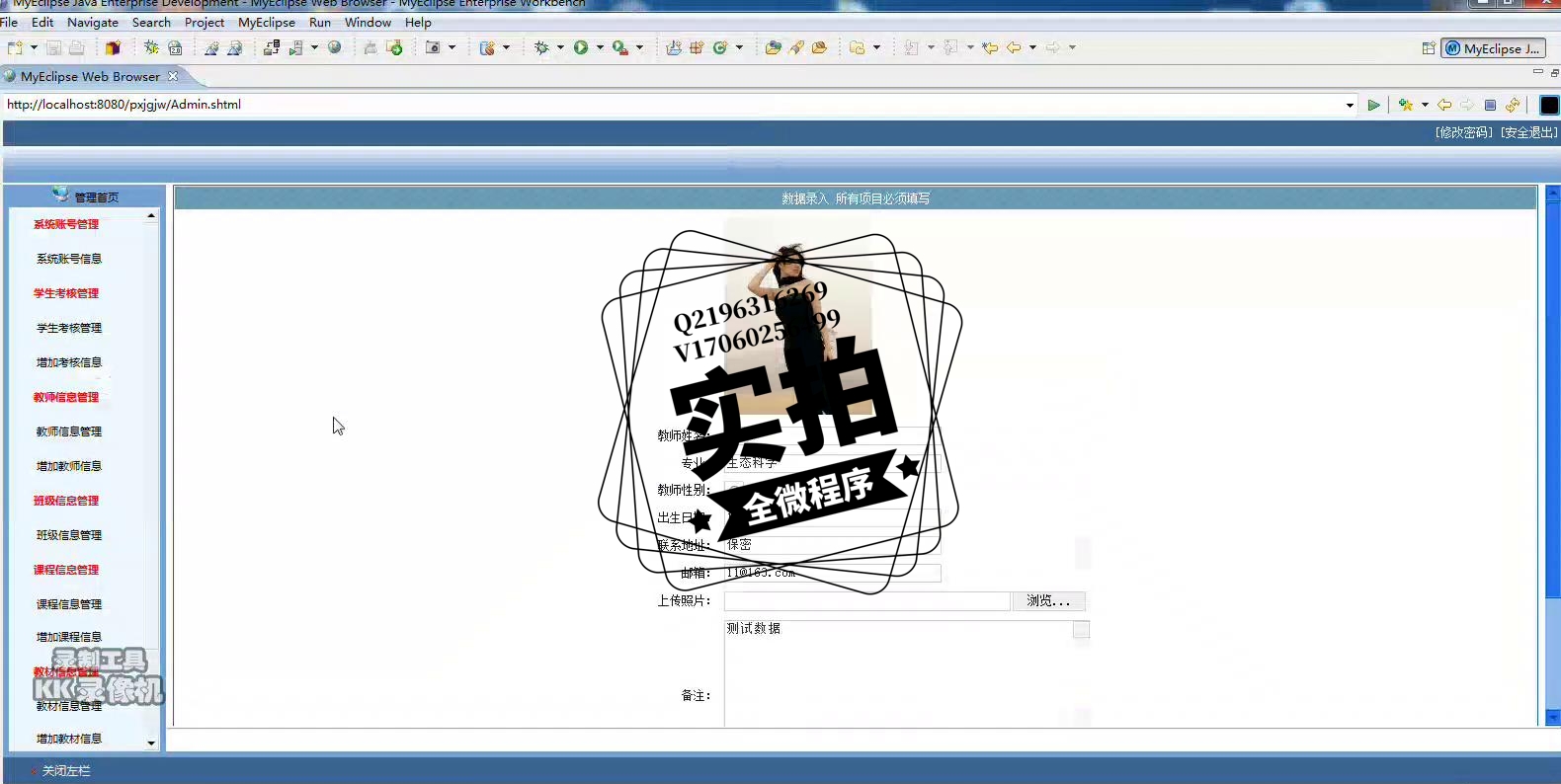Open the Back navigation history dropdown

[1032, 47]
